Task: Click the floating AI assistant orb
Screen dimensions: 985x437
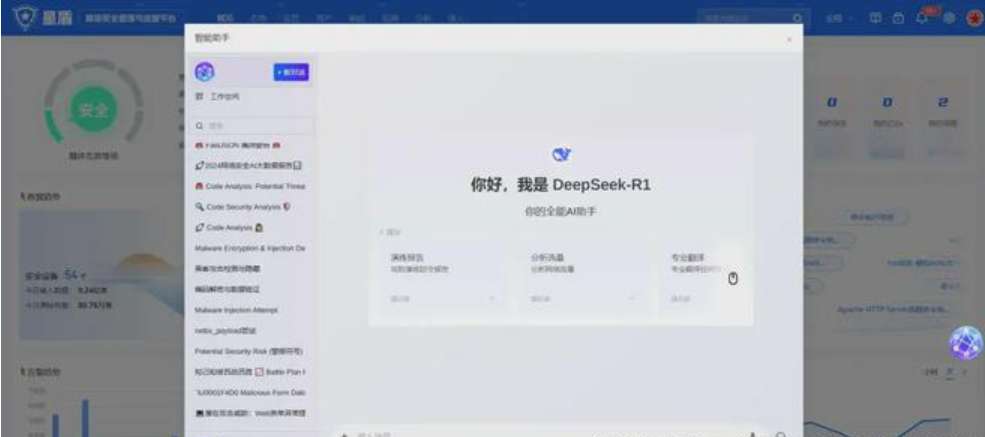Action: [x=966, y=343]
